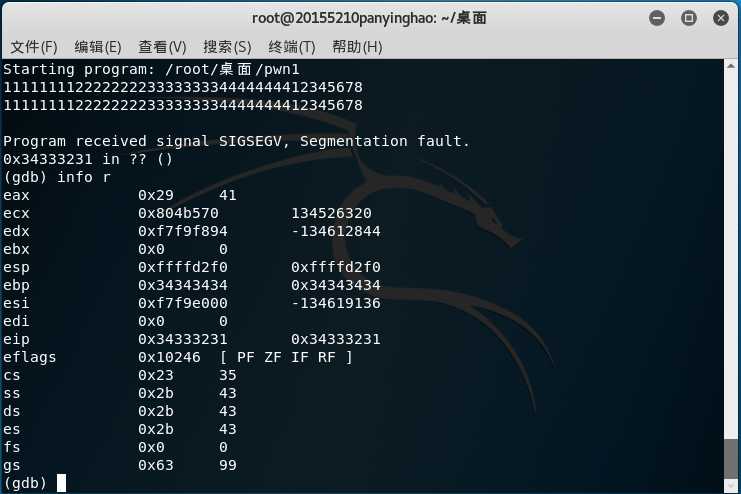Click the decimal value 134526320
Image resolution: width=741 pixels, height=494 pixels.
point(331,213)
